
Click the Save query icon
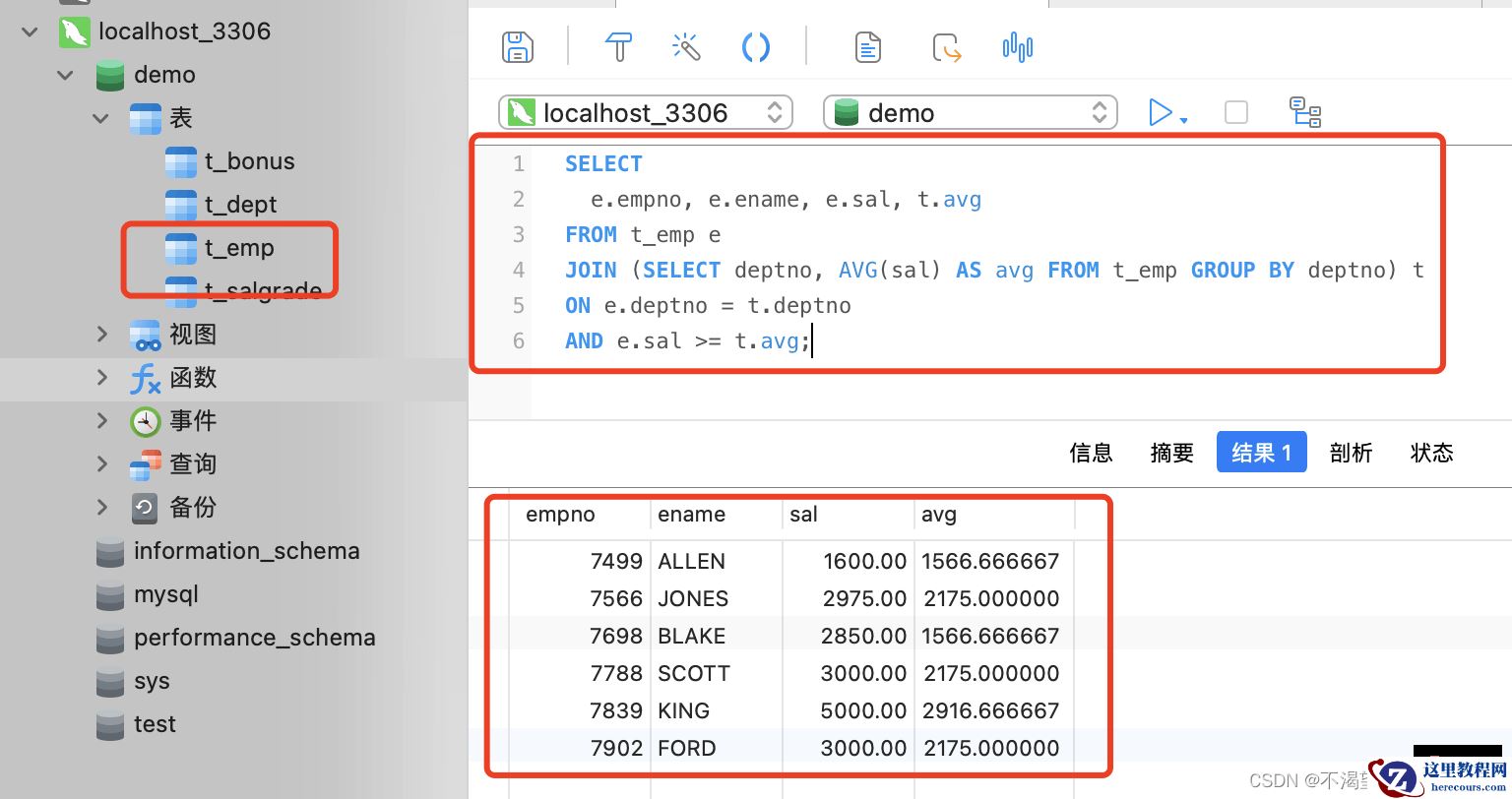click(517, 47)
